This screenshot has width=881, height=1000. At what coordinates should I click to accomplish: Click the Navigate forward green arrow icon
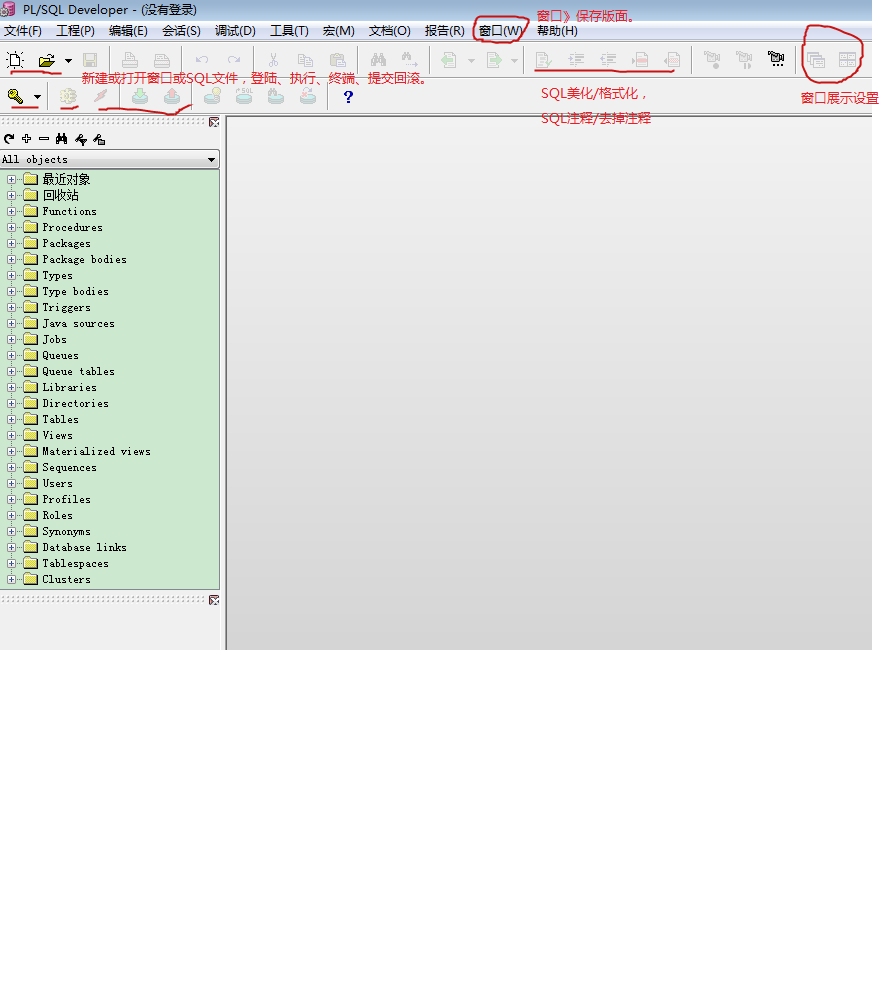click(x=494, y=61)
